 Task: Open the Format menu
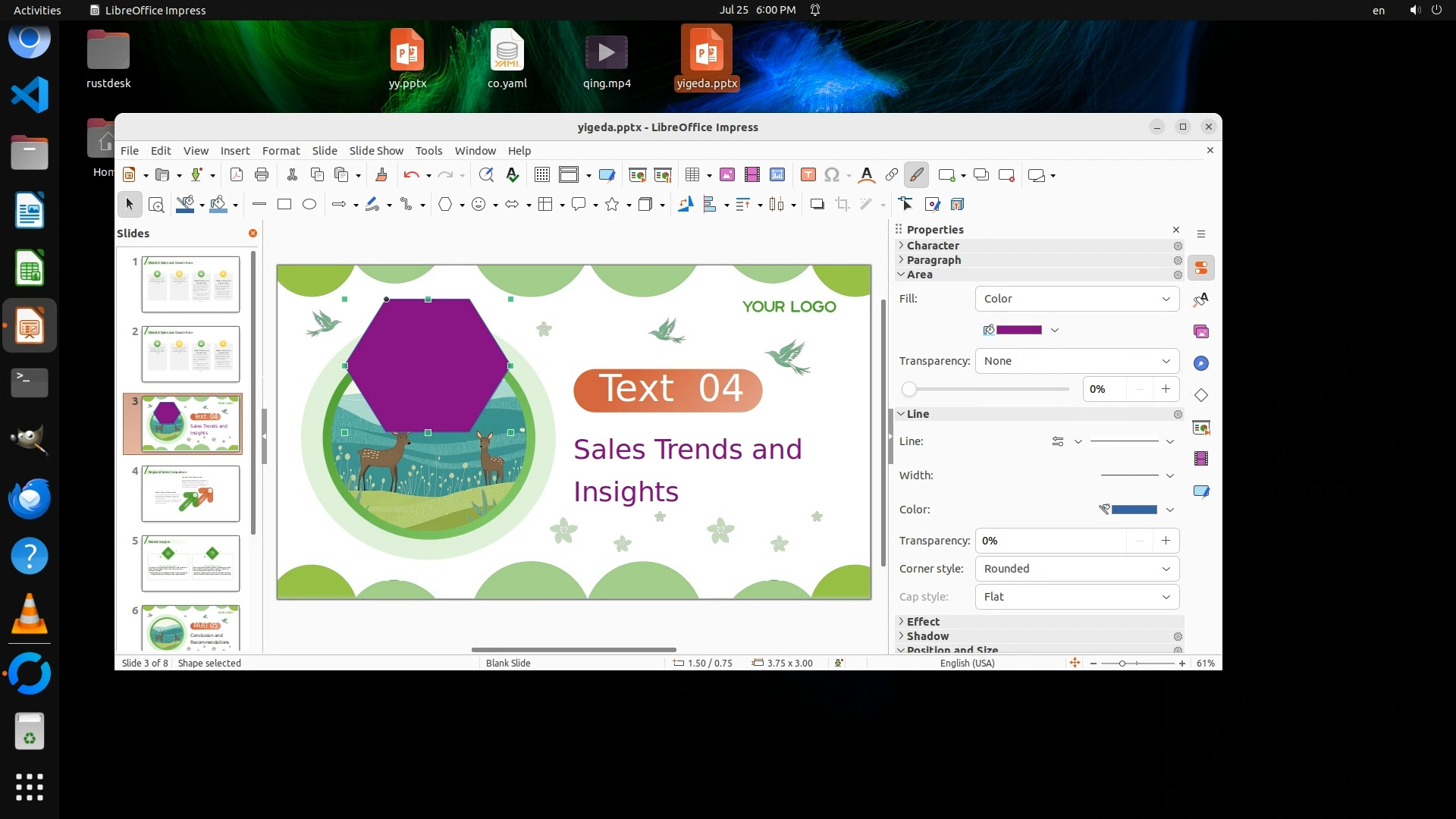pyautogui.click(x=281, y=151)
